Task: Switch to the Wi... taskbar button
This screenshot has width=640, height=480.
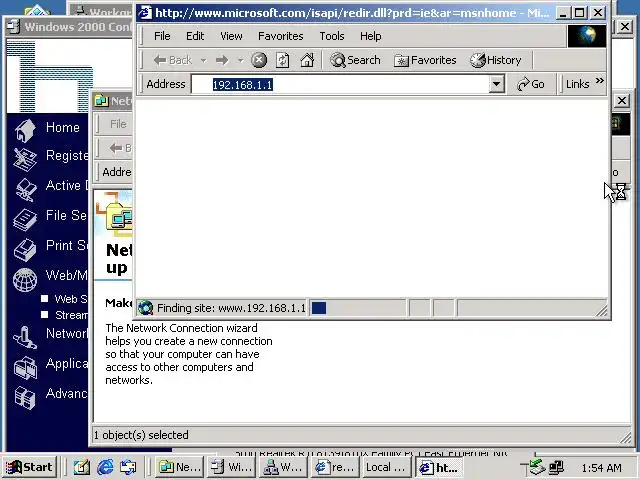Action: coord(231,467)
